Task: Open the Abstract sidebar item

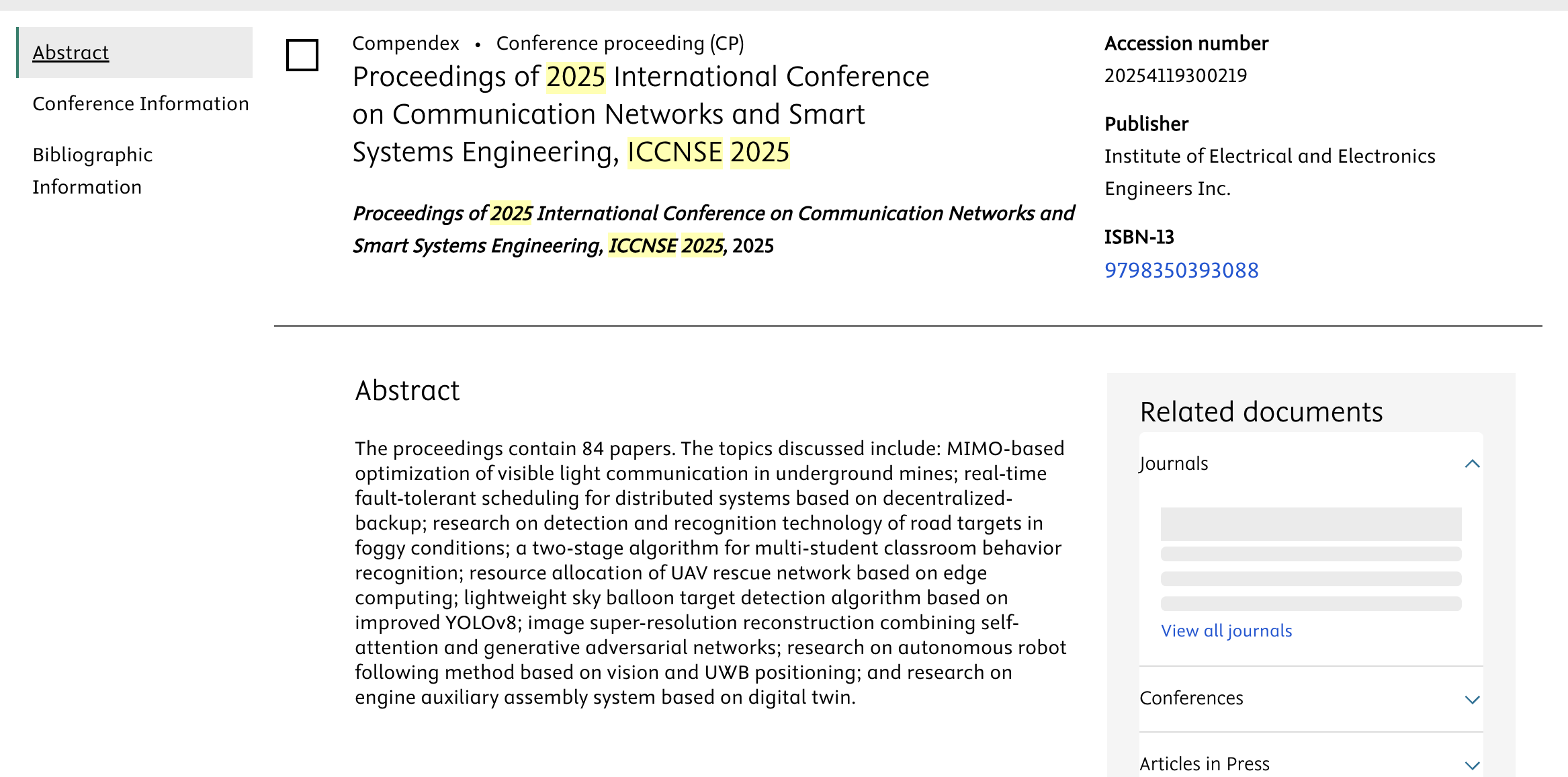Action: [x=71, y=52]
